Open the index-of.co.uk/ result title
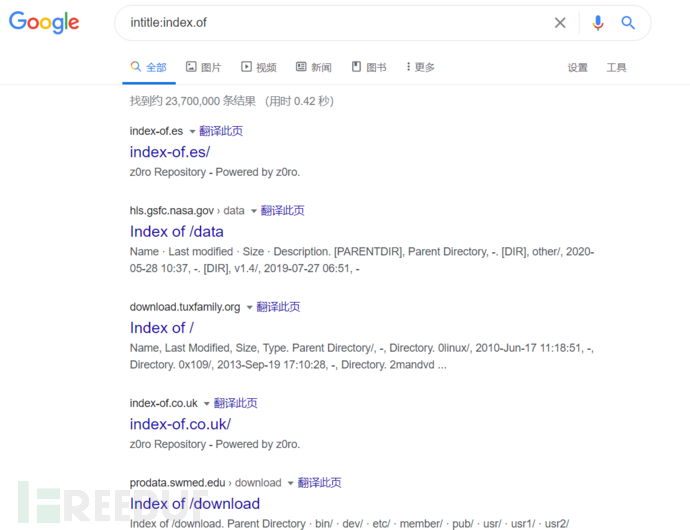This screenshot has height=530, width=690. tap(180, 424)
